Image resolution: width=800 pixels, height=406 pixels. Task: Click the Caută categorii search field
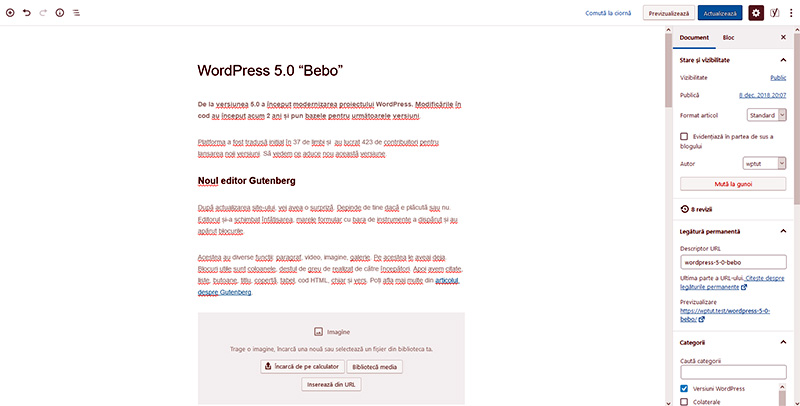click(733, 372)
